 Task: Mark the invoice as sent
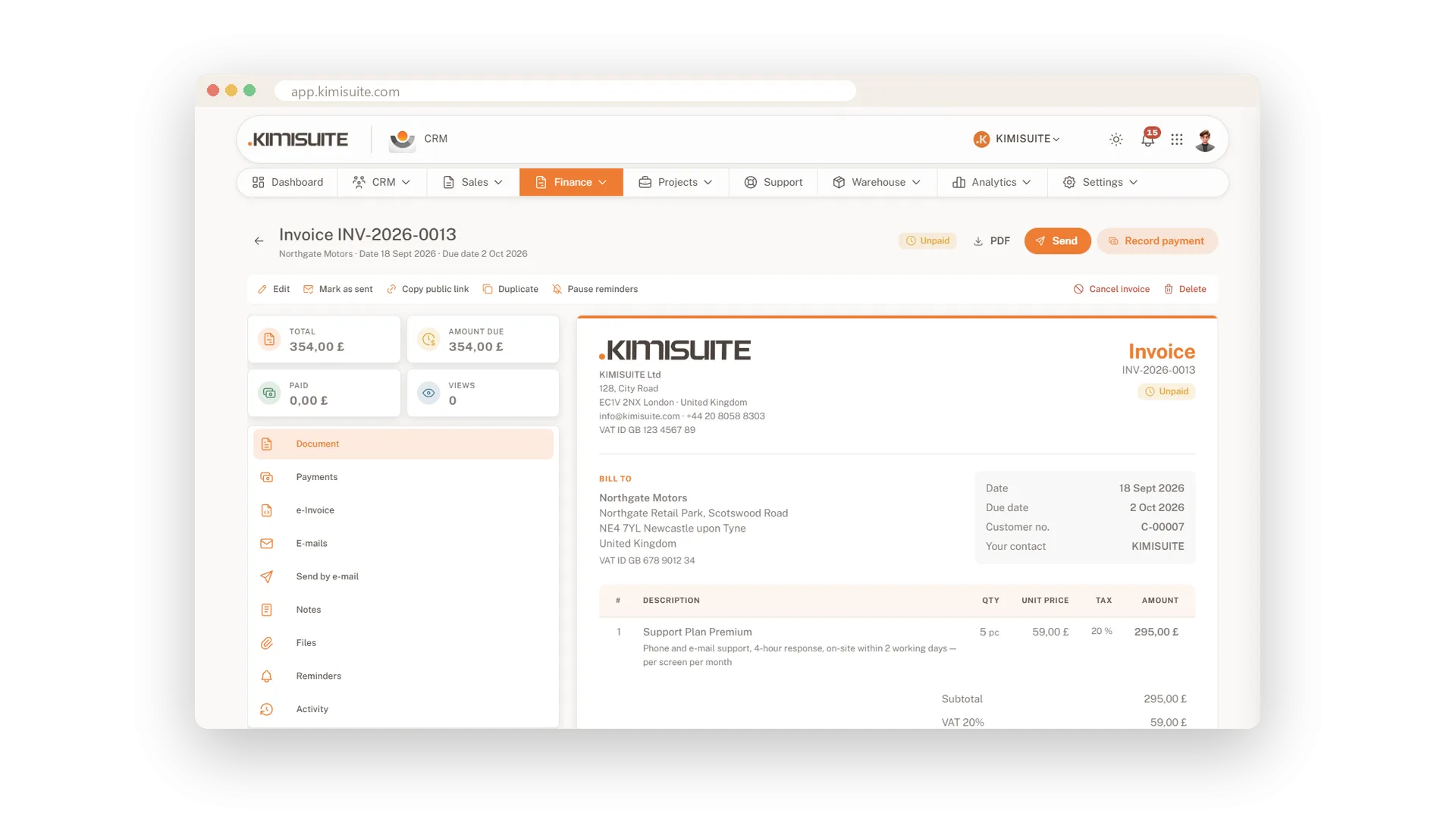tap(338, 290)
